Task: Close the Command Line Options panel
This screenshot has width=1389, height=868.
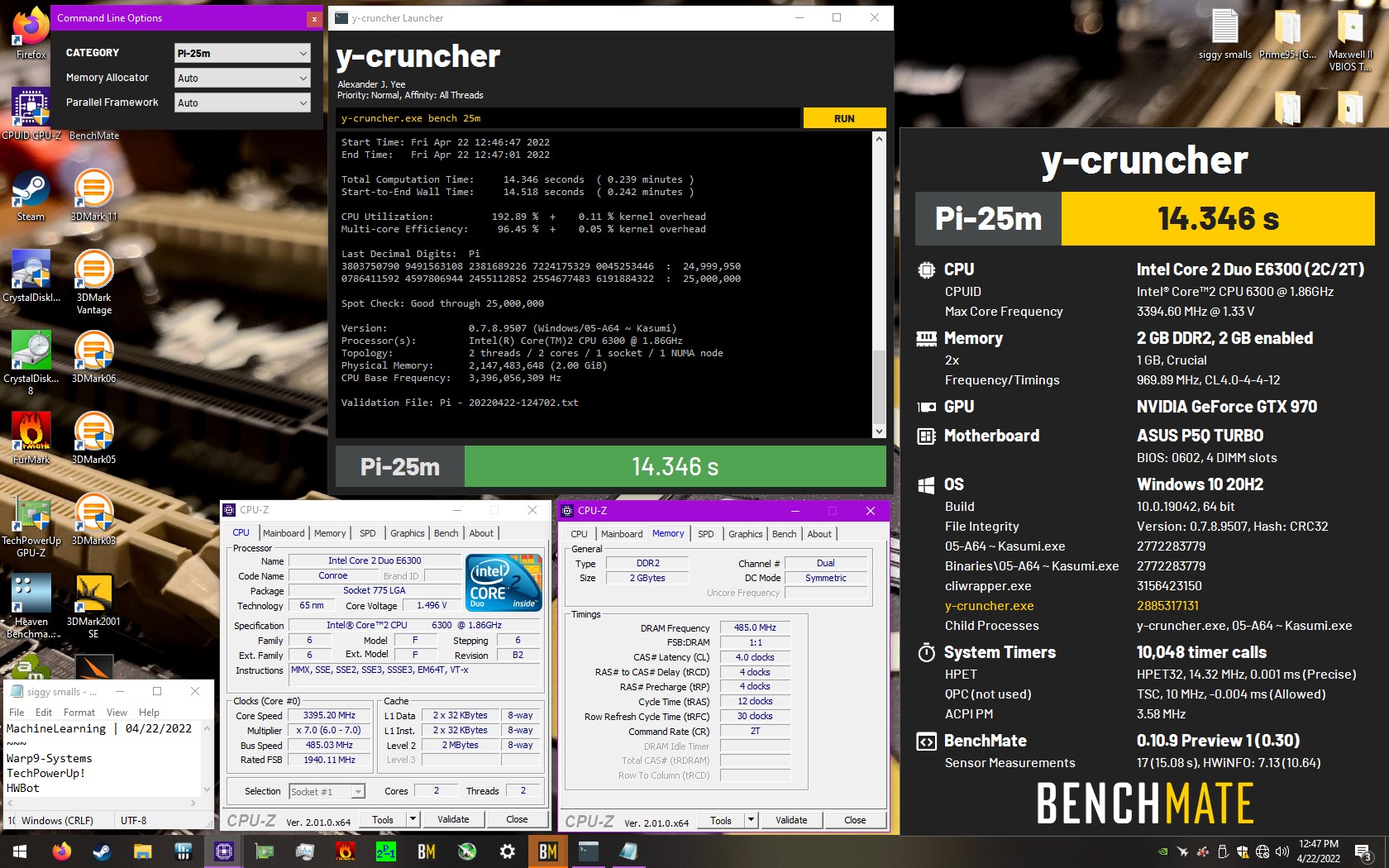Action: click(x=313, y=18)
